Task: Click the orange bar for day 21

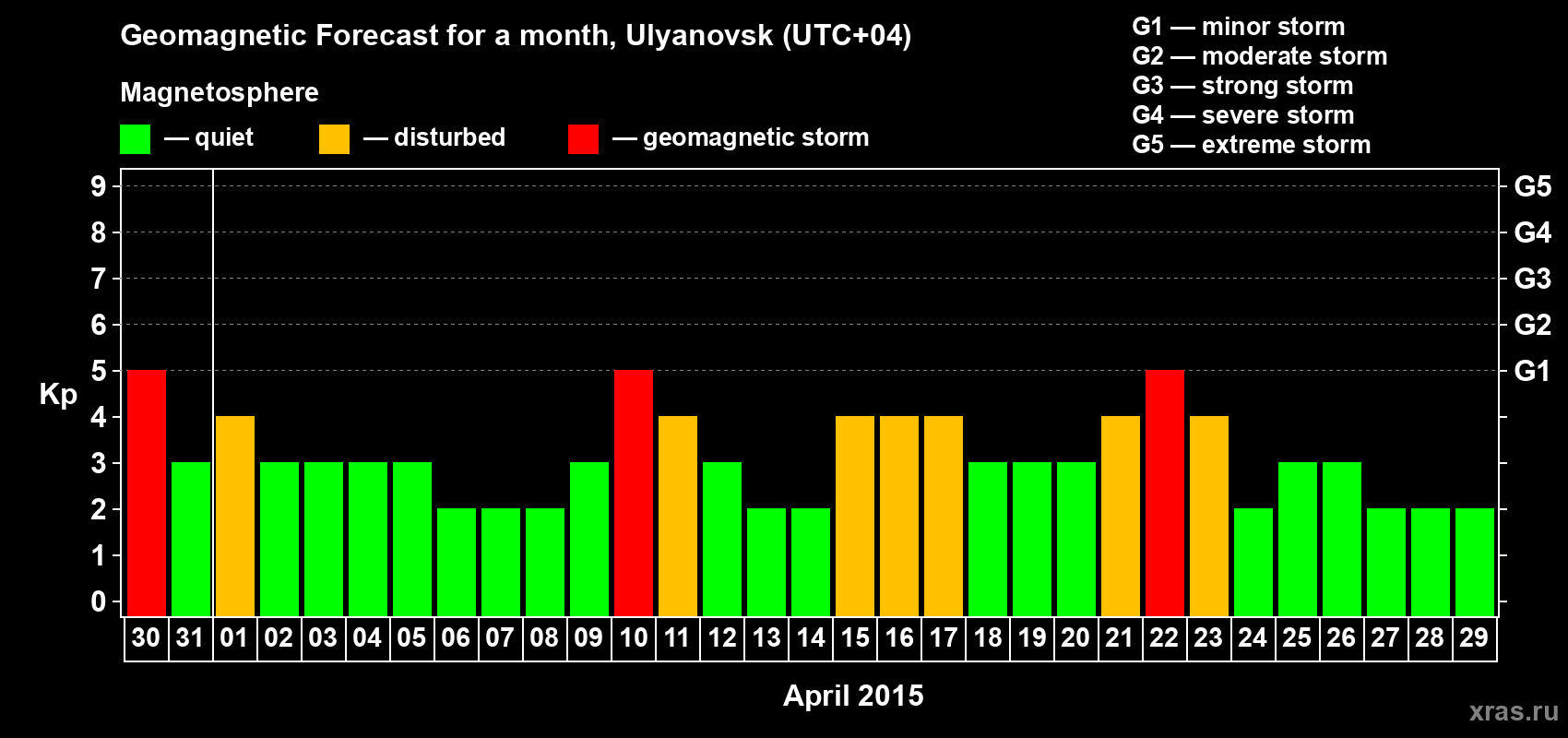Action: click(1121, 517)
